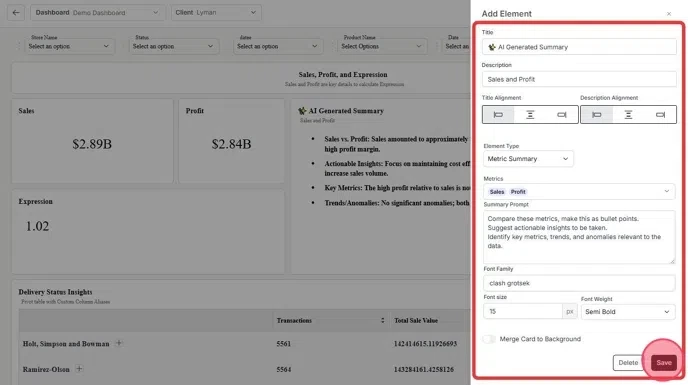The image size is (688, 385).
Task: Expand the Holt, Simpson and Bowman row
Action: tap(118, 343)
